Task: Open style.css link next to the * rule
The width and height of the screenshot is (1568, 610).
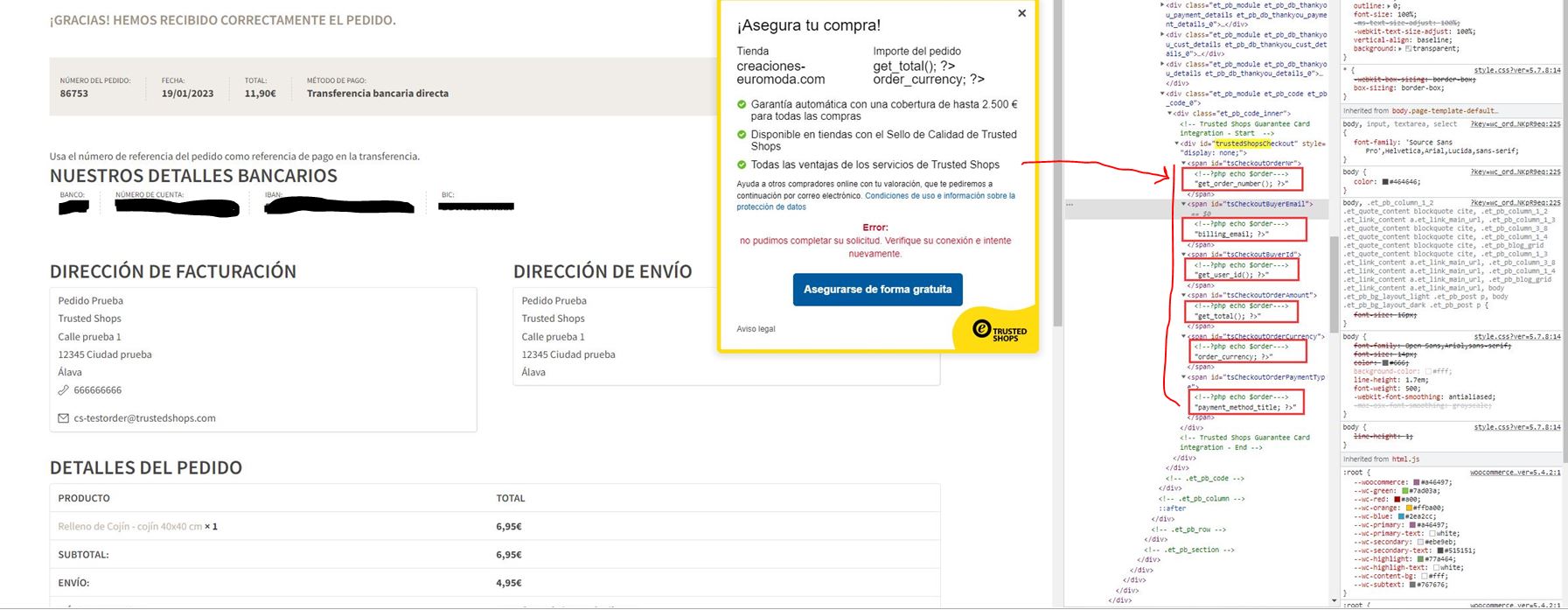Action: pos(1517,70)
